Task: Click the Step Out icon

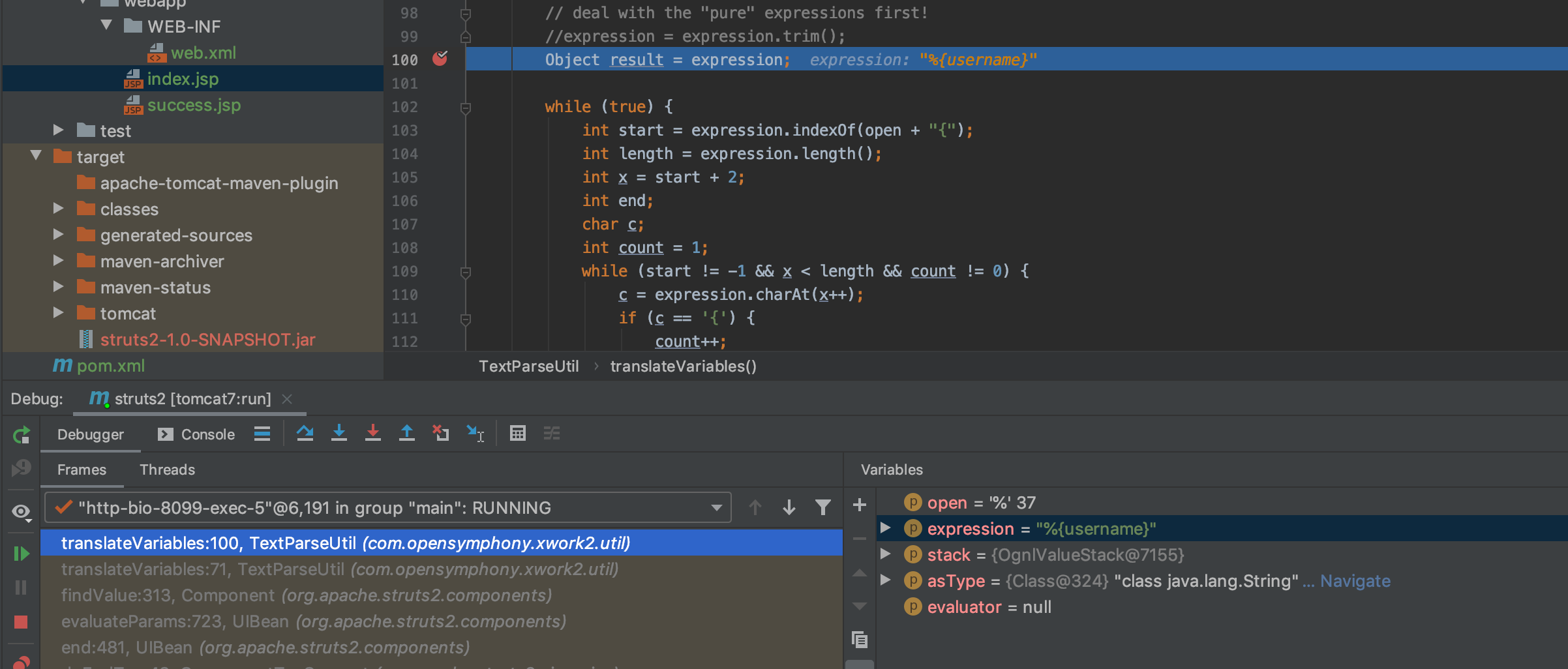Action: (406, 433)
